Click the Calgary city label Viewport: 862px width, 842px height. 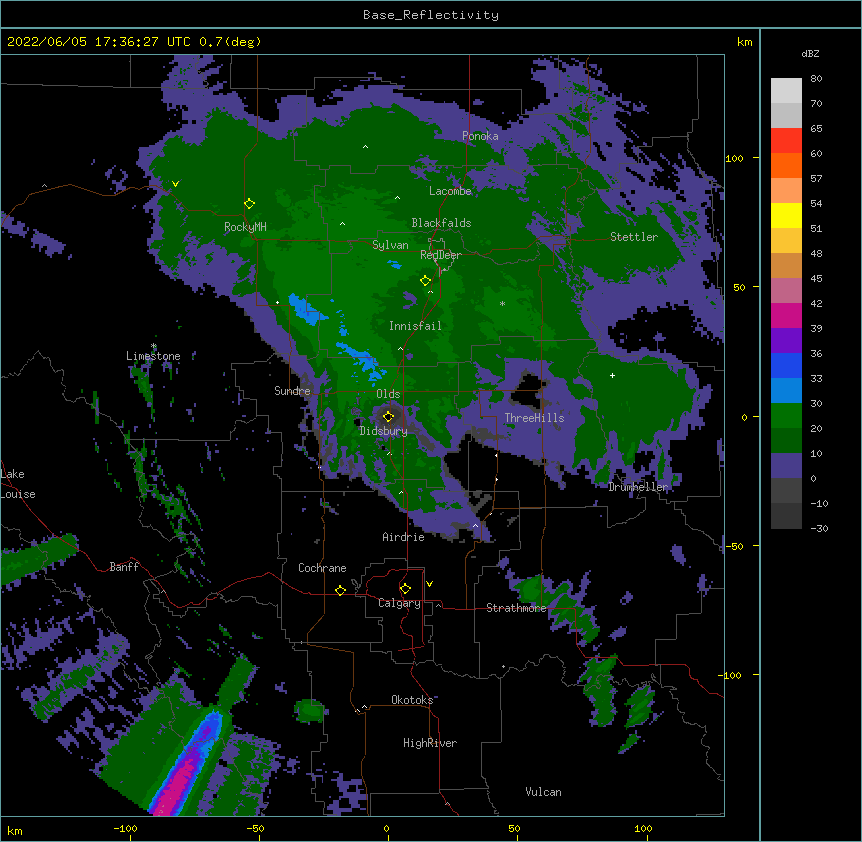click(x=399, y=603)
